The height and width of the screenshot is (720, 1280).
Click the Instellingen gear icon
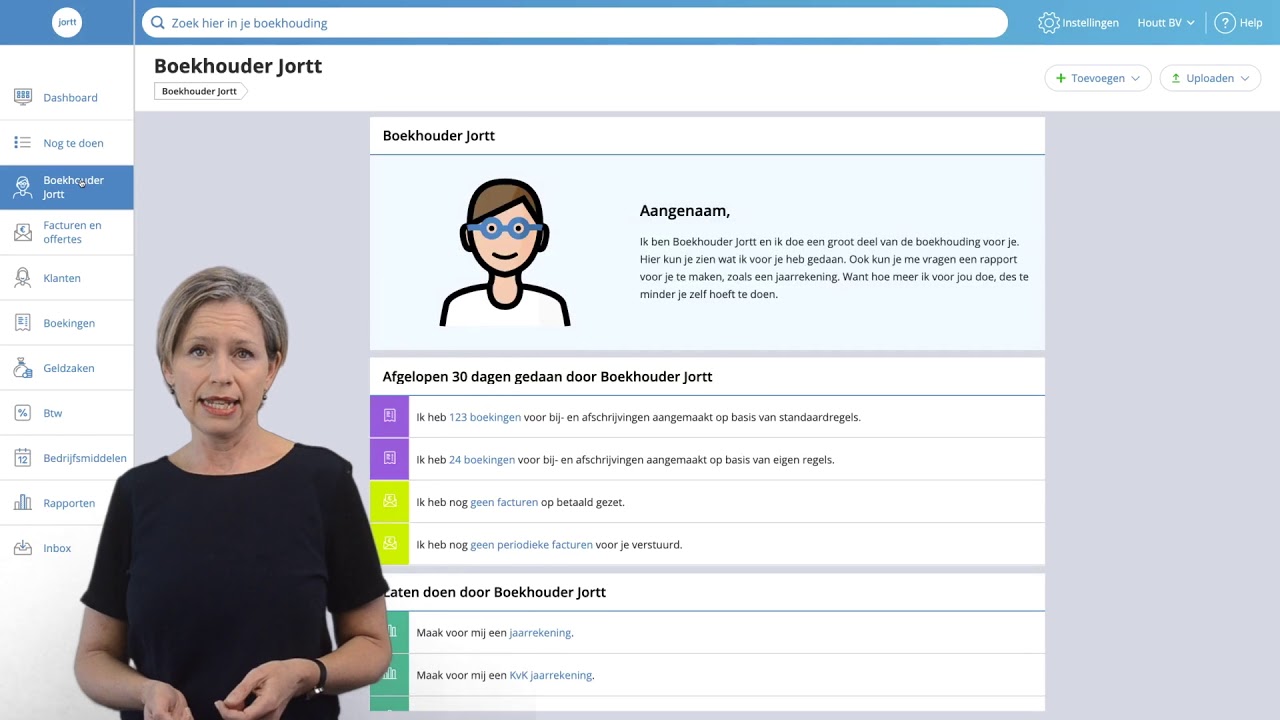[1048, 22]
